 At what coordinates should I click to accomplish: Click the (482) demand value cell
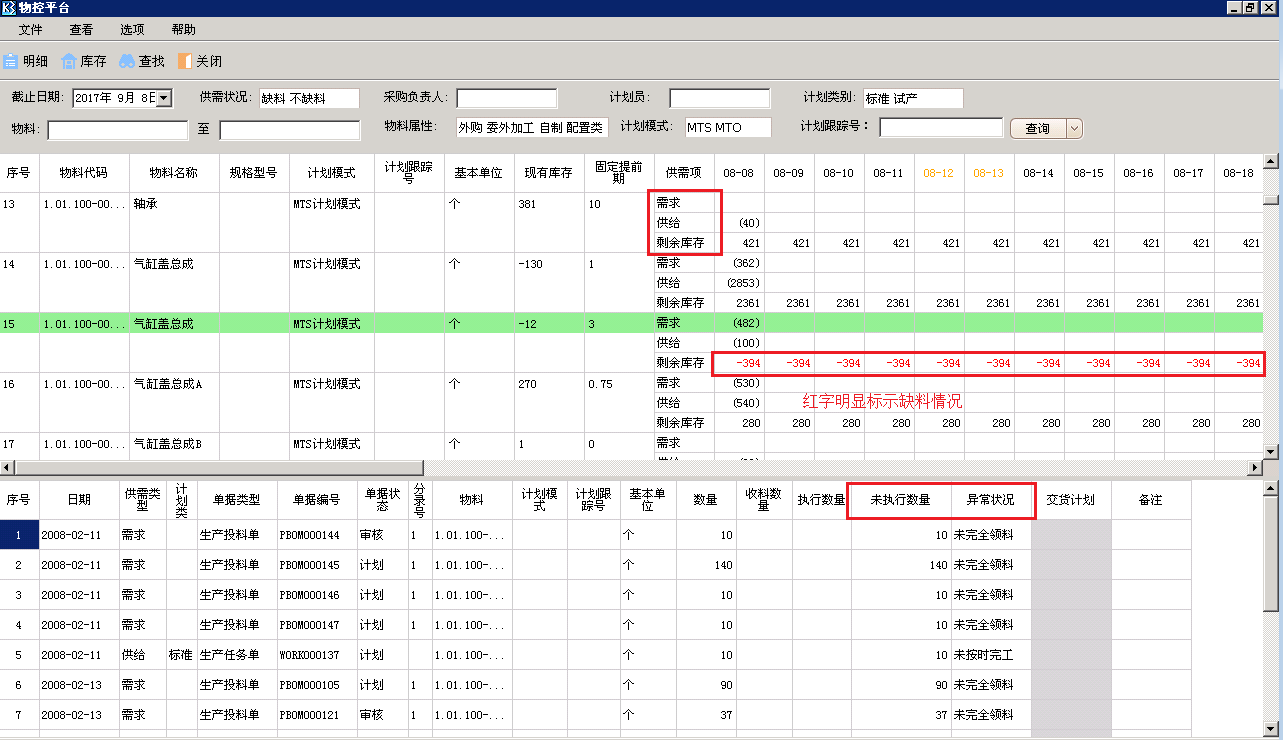coord(739,323)
